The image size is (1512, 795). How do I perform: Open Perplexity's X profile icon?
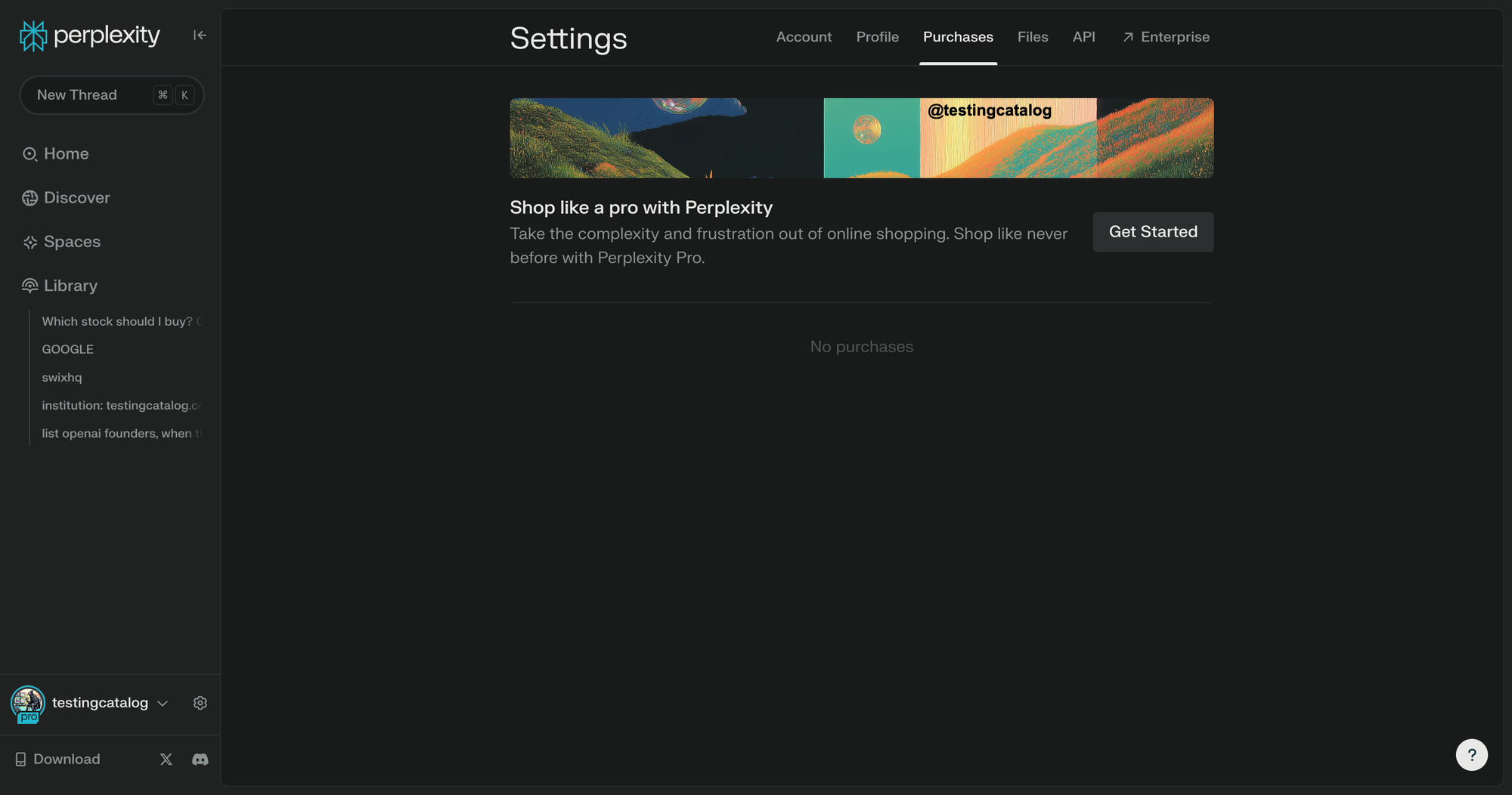coord(166,759)
